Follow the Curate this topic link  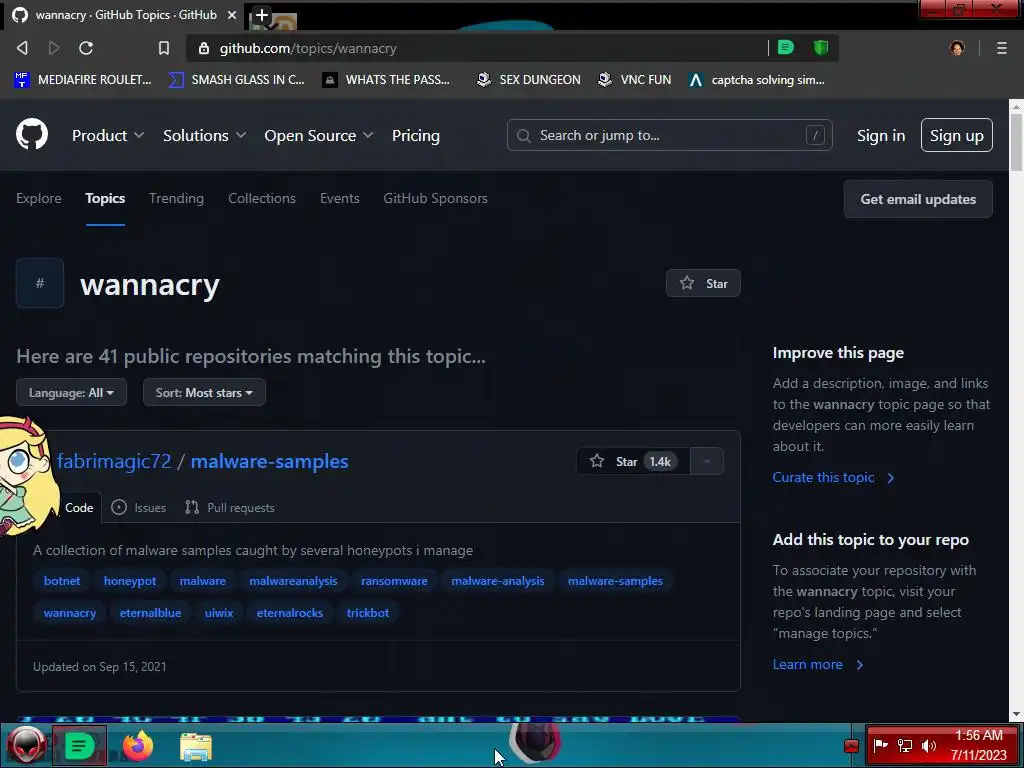pos(833,477)
